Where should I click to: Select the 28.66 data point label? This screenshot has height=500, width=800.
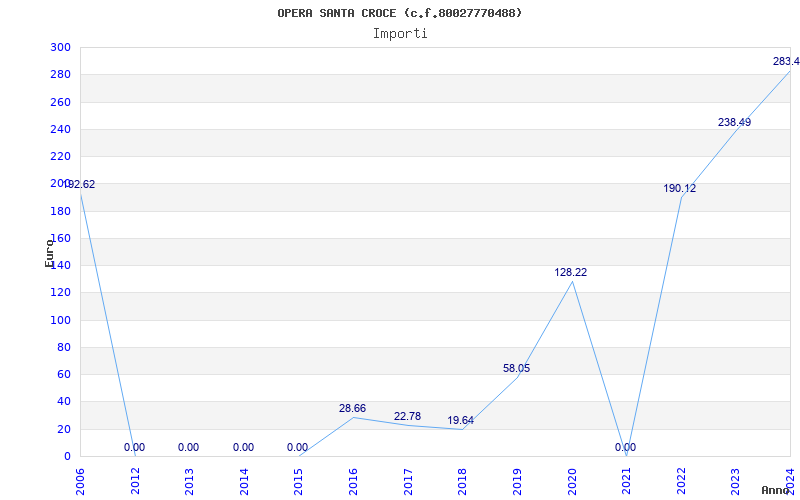tap(353, 408)
